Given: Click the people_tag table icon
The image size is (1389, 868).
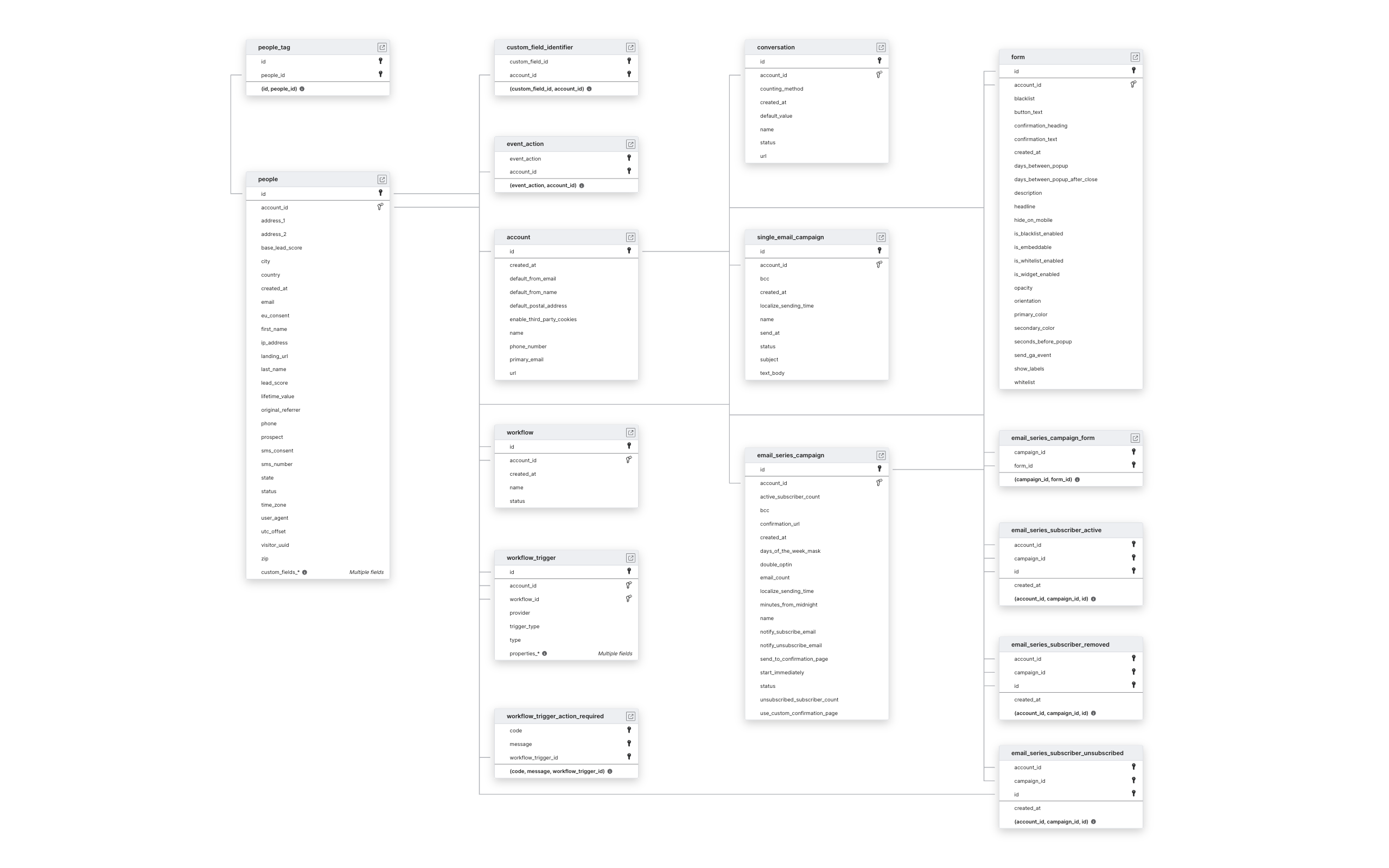Looking at the screenshot, I should click(381, 47).
